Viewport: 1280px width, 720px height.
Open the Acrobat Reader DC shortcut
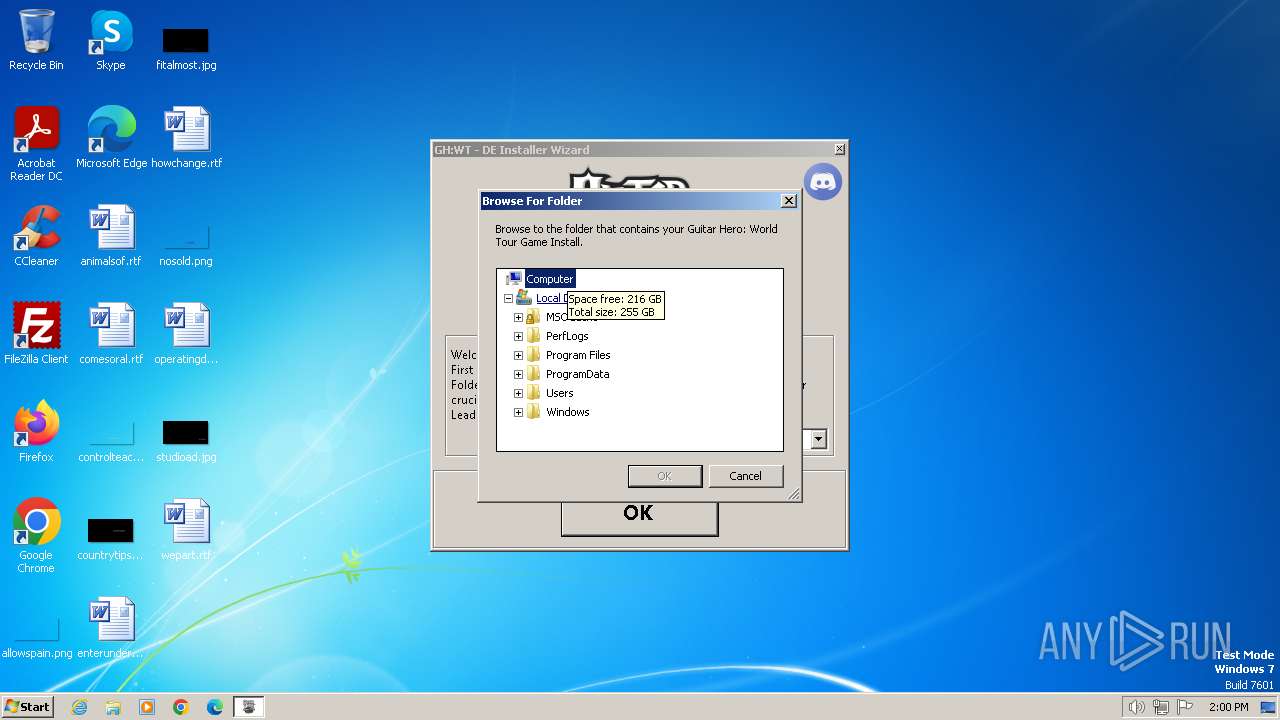point(36,144)
